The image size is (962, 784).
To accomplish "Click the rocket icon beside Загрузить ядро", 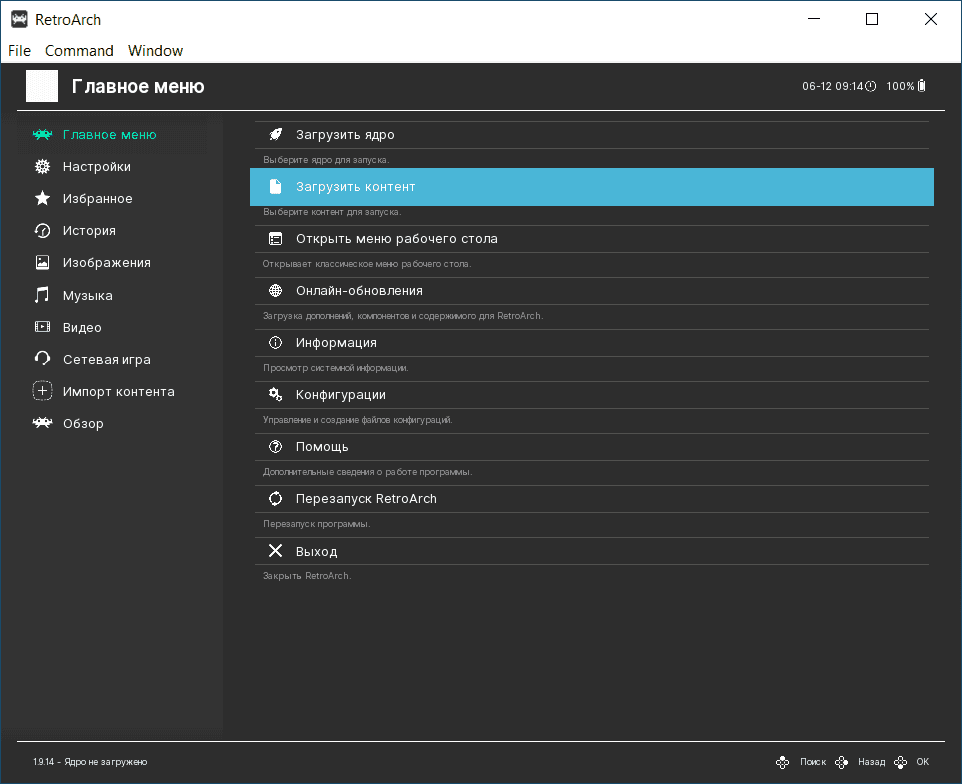I will [275, 134].
